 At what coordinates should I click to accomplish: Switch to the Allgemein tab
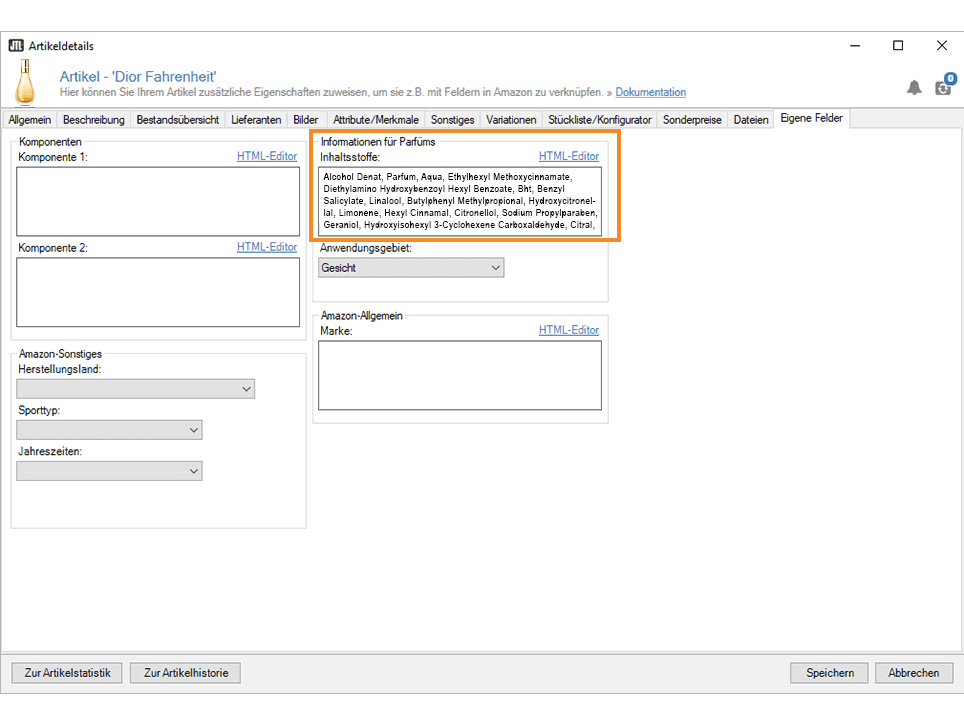[x=30, y=120]
